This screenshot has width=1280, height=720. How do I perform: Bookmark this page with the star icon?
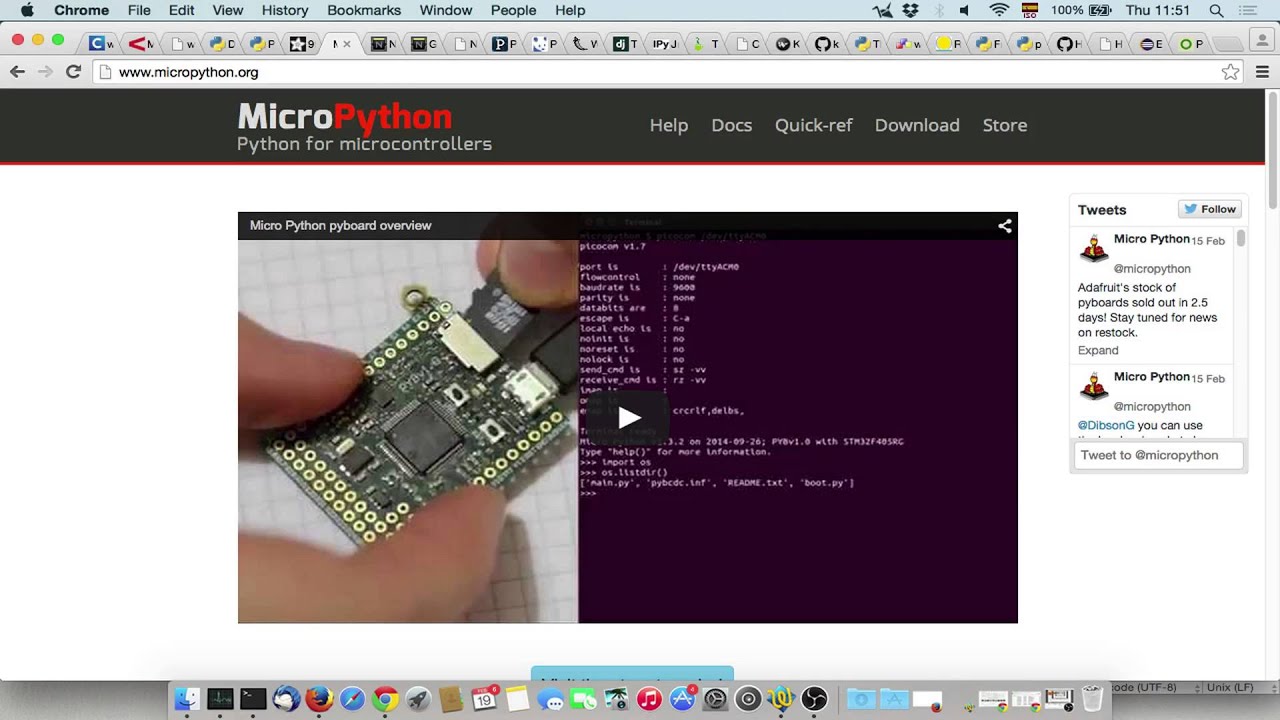click(x=1230, y=72)
